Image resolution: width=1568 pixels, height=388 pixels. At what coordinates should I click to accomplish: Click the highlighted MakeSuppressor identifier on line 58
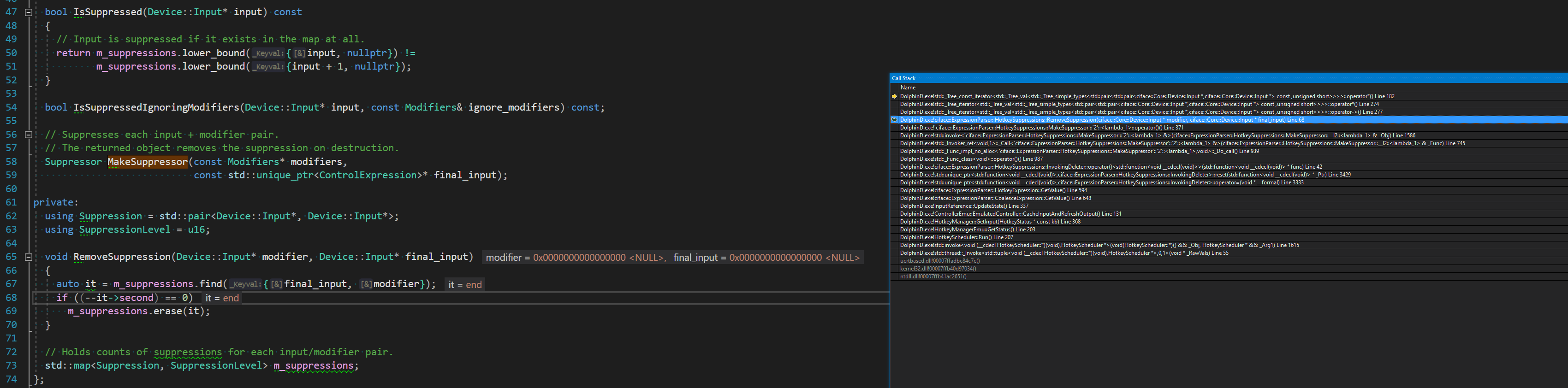coord(147,162)
